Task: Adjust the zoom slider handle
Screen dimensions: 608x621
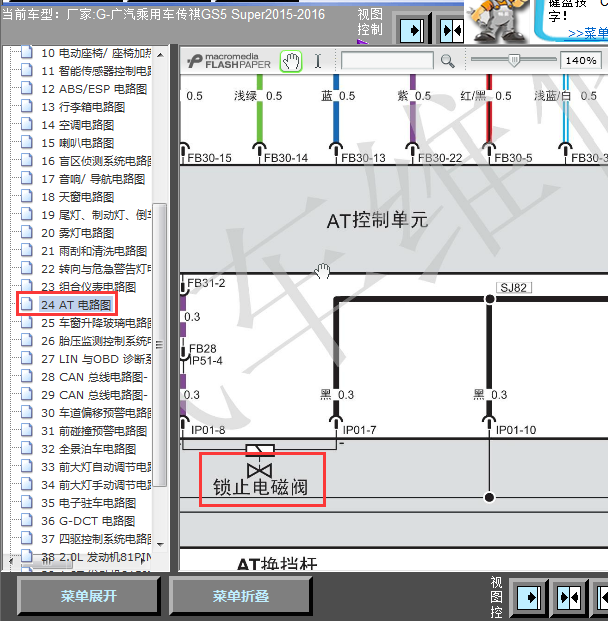Action: [x=514, y=60]
